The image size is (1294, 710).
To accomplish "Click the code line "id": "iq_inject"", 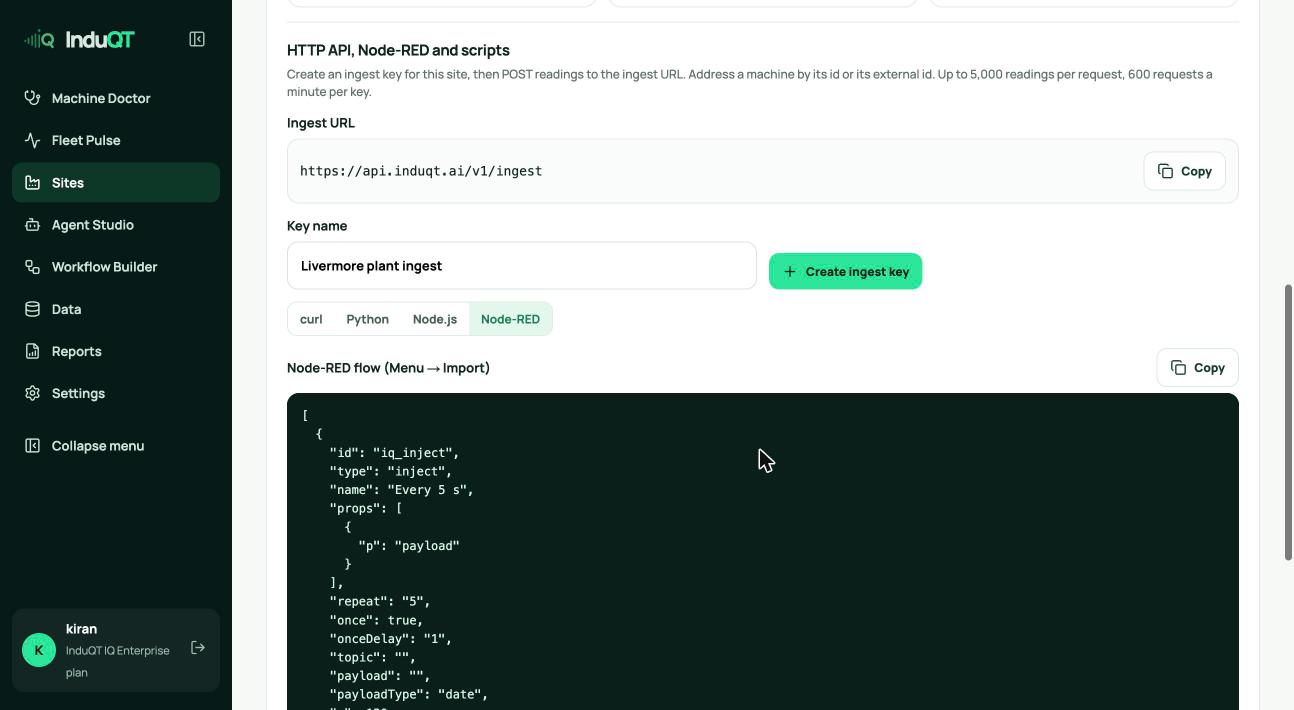I will tap(394, 453).
